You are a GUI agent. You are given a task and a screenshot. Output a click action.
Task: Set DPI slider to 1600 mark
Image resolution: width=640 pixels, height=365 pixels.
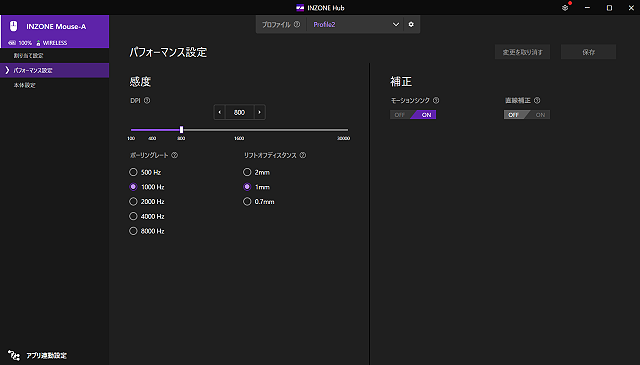239,130
